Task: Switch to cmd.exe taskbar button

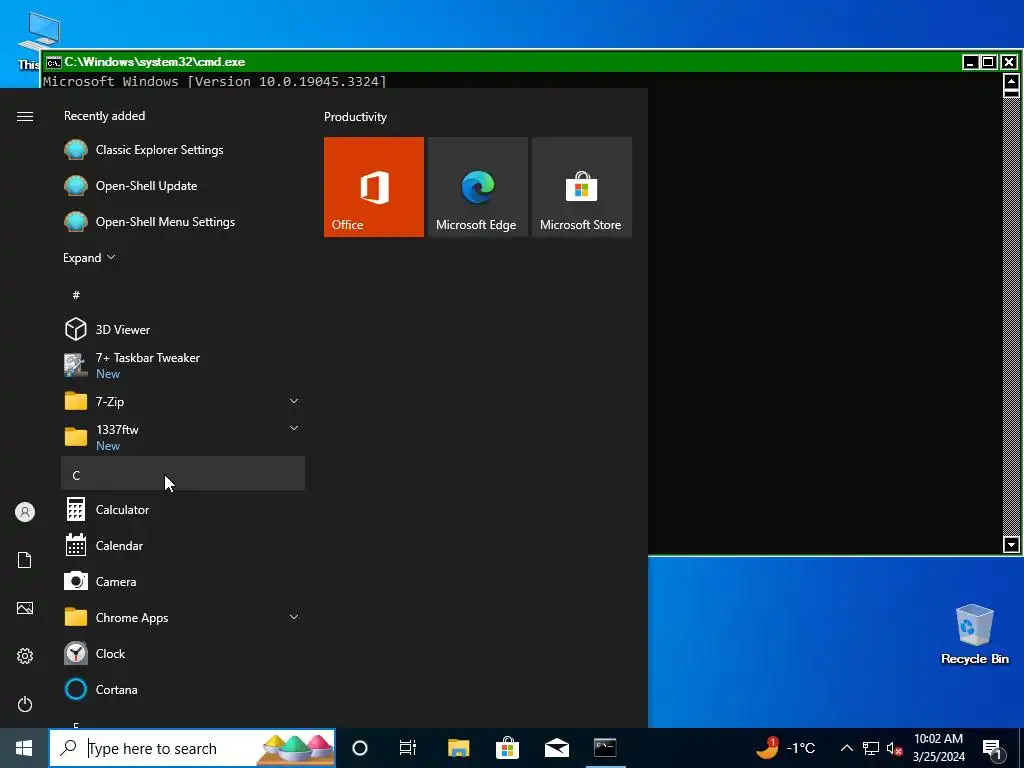Action: coord(605,748)
